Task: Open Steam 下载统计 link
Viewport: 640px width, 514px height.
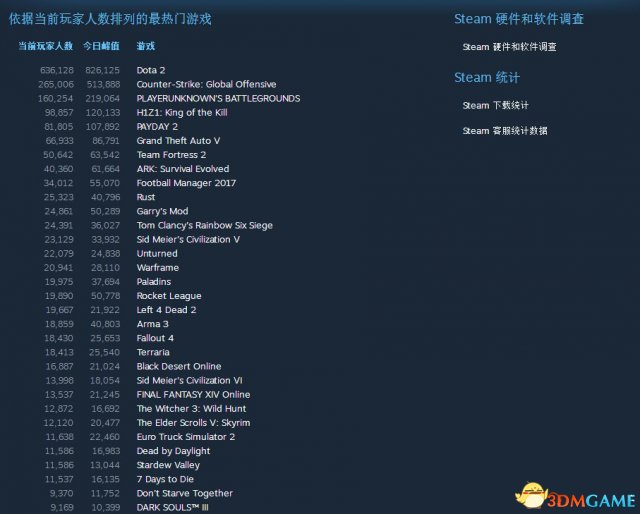Action: tap(495, 105)
